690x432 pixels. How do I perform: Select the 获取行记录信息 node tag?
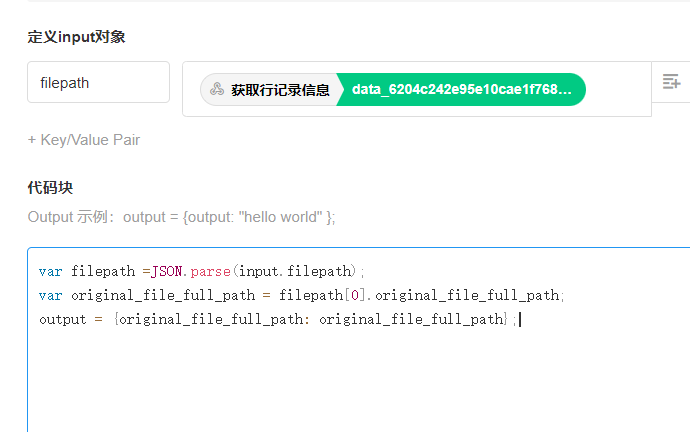click(x=279, y=89)
